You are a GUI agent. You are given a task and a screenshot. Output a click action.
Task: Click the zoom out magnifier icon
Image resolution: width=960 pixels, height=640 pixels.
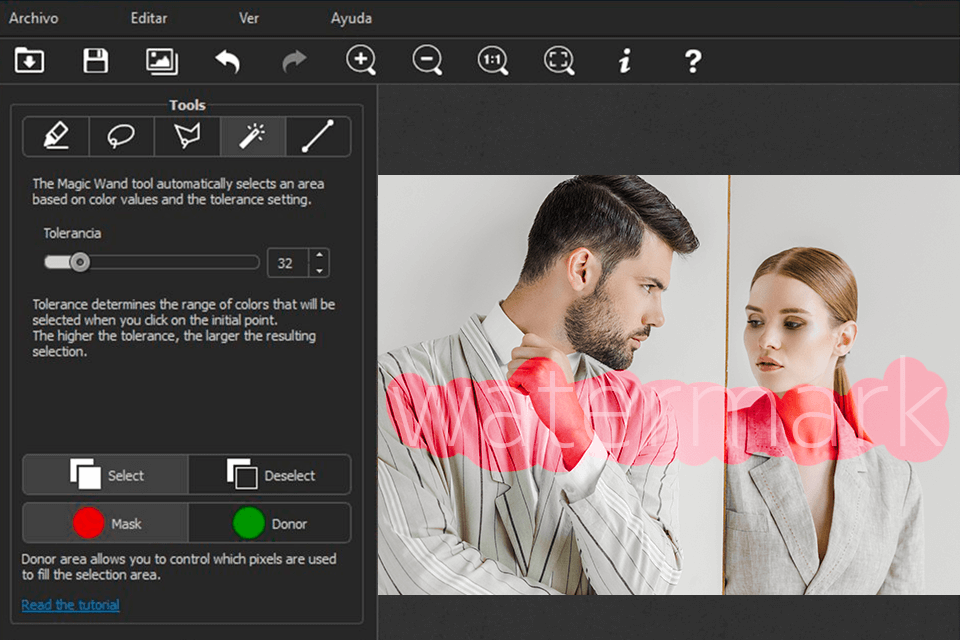pyautogui.click(x=427, y=61)
